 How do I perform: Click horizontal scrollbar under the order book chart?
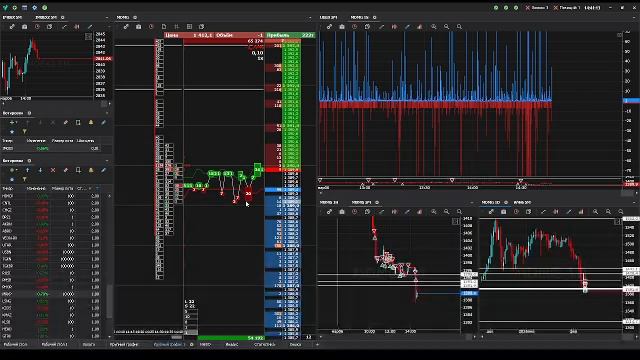[177, 338]
